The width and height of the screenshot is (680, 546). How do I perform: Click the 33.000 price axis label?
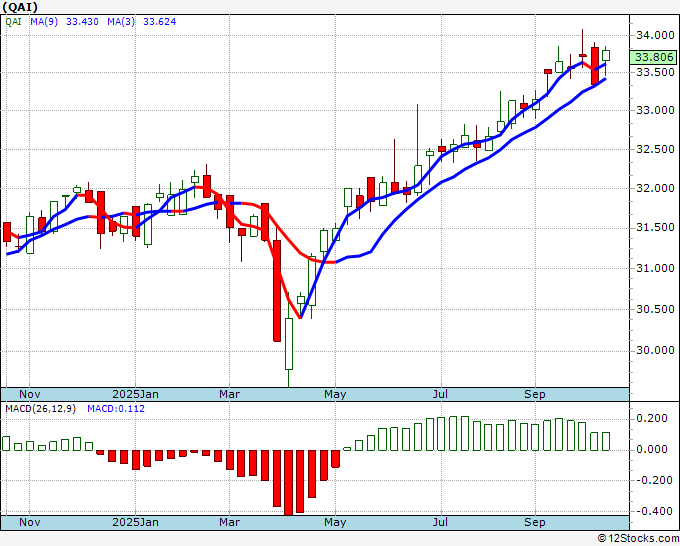(655, 110)
